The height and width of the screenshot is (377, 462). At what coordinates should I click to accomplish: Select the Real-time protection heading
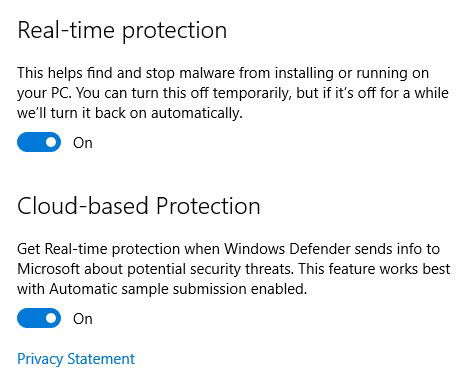coord(122,31)
